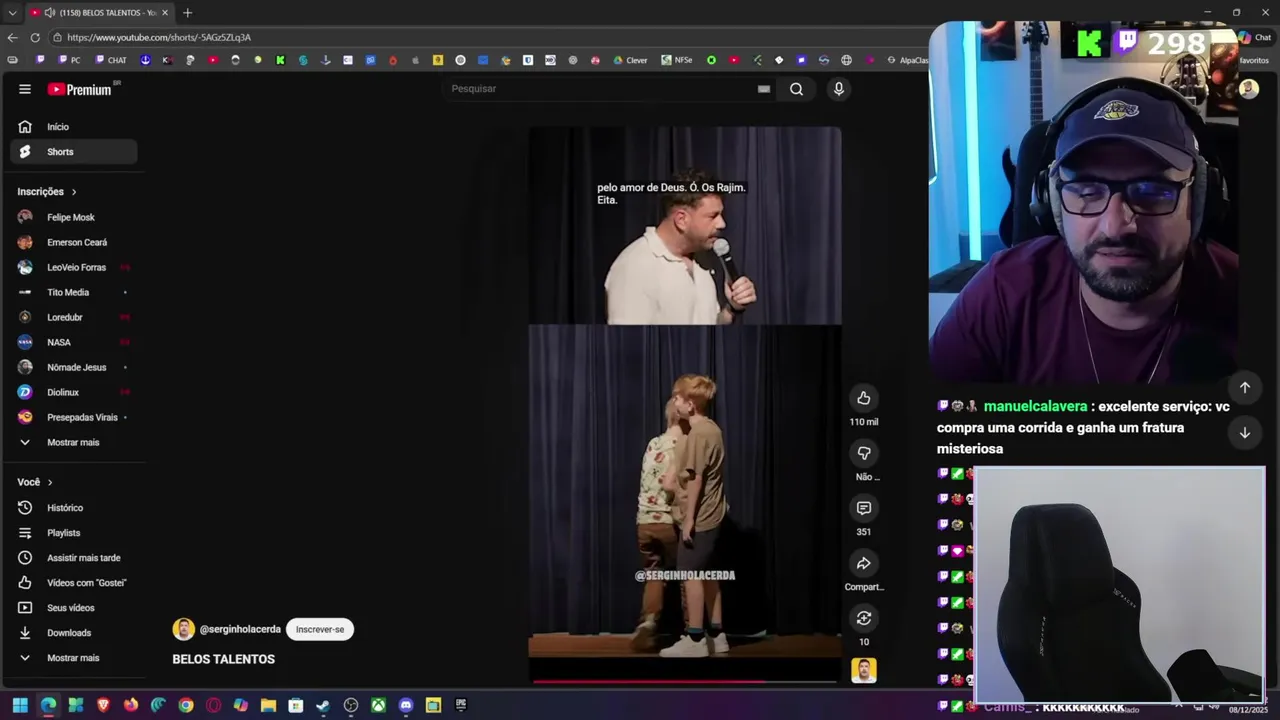The image size is (1280, 720).
Task: Reload the page
Action: (x=35, y=37)
